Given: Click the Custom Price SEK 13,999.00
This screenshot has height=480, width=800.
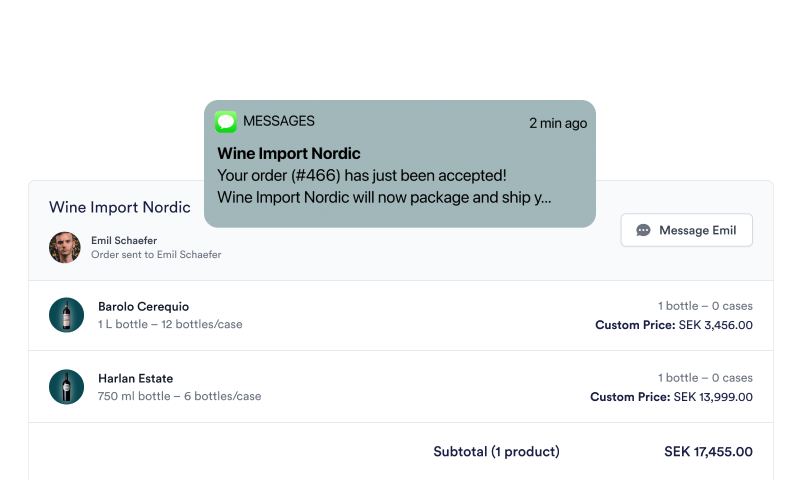Looking at the screenshot, I should (x=671, y=397).
